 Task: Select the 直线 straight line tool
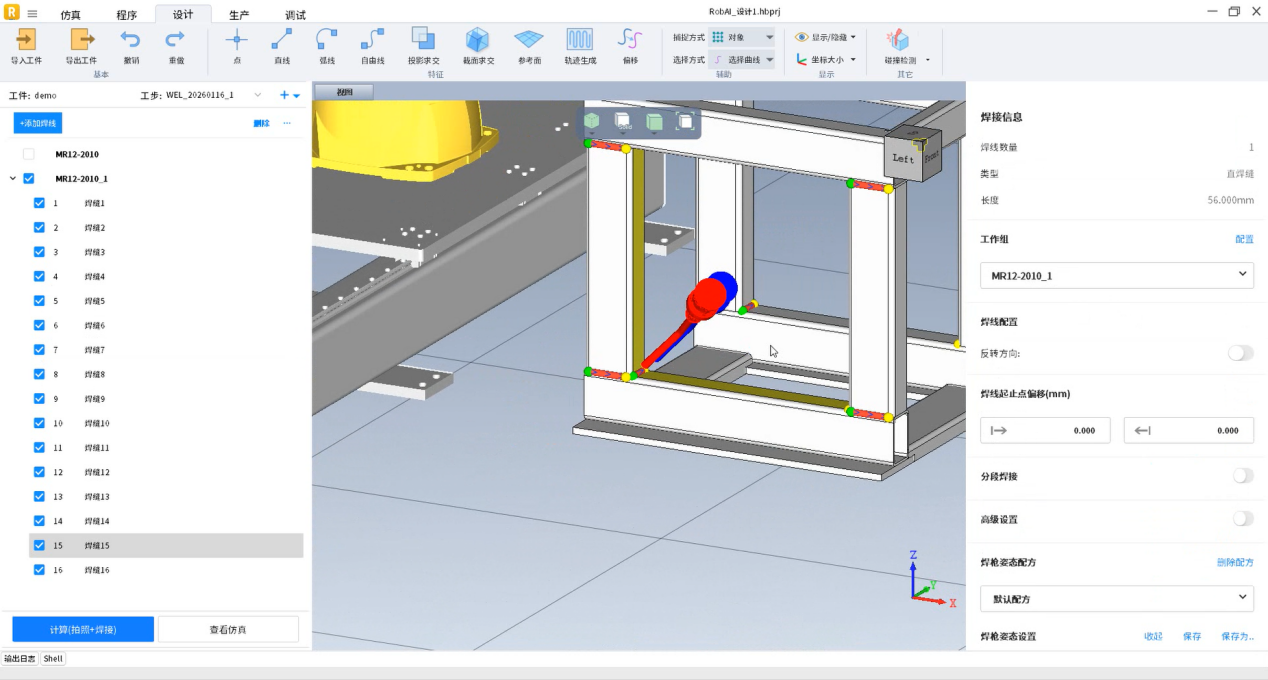pyautogui.click(x=282, y=40)
